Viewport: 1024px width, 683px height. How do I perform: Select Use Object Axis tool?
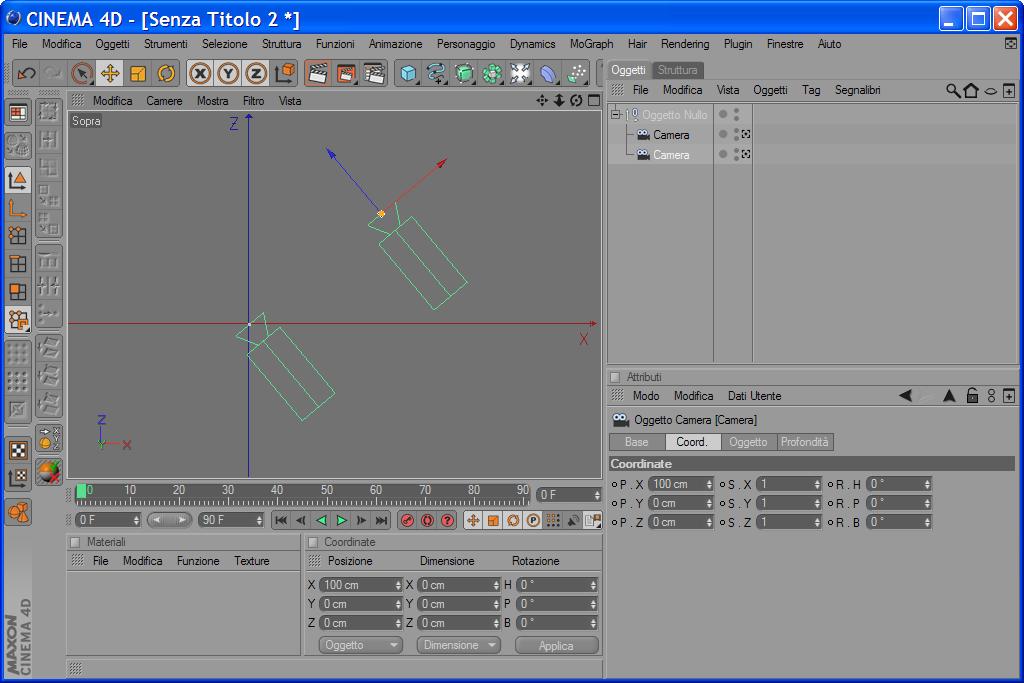point(18,208)
